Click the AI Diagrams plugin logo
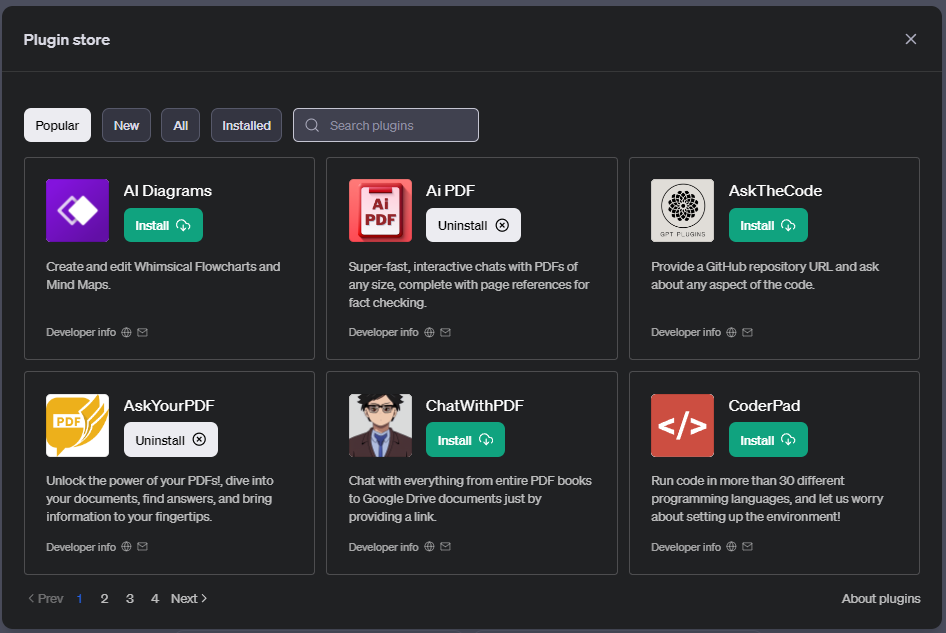The image size is (946, 633). (77, 211)
